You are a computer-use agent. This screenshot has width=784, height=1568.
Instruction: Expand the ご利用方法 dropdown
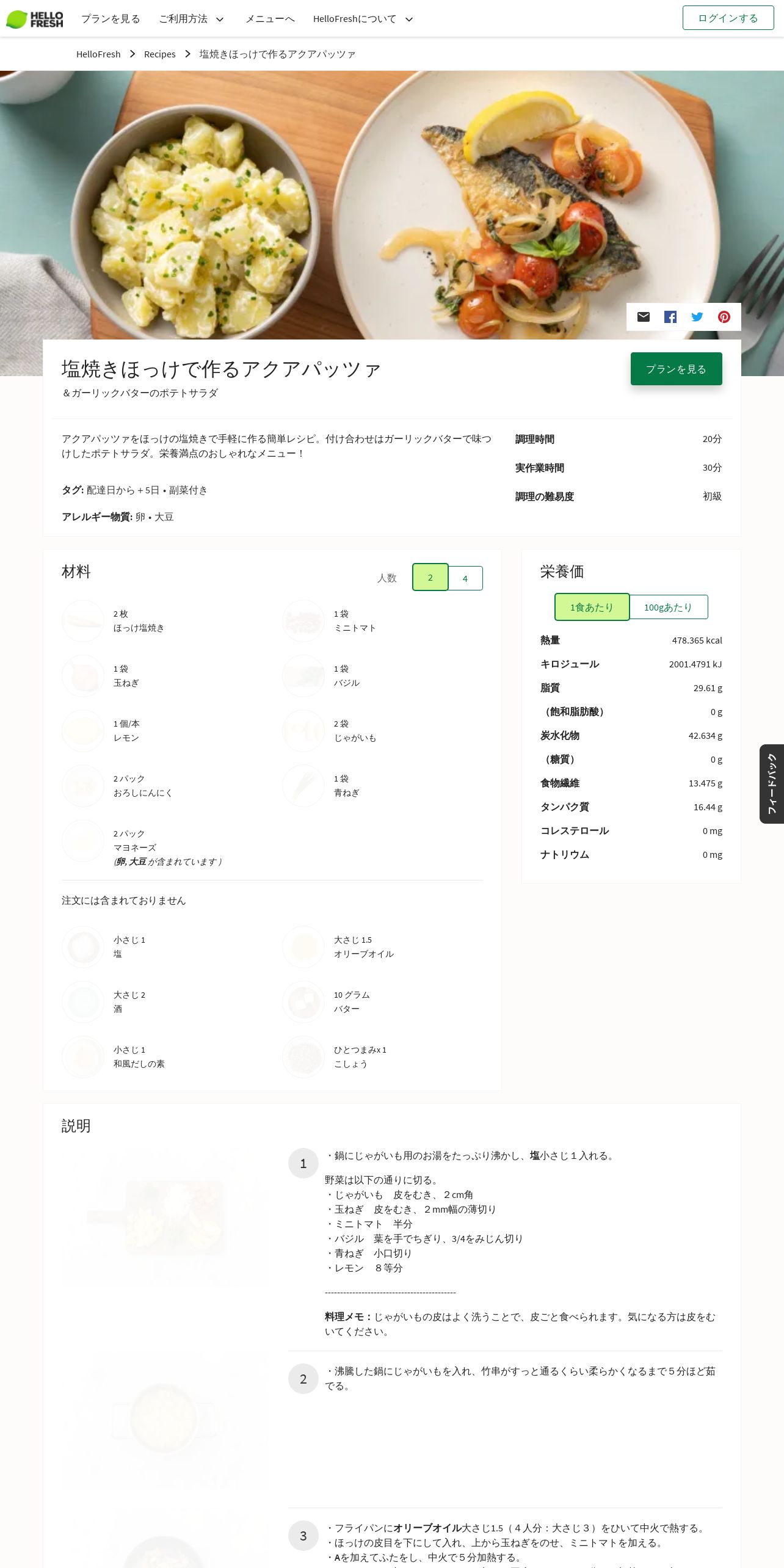point(192,19)
